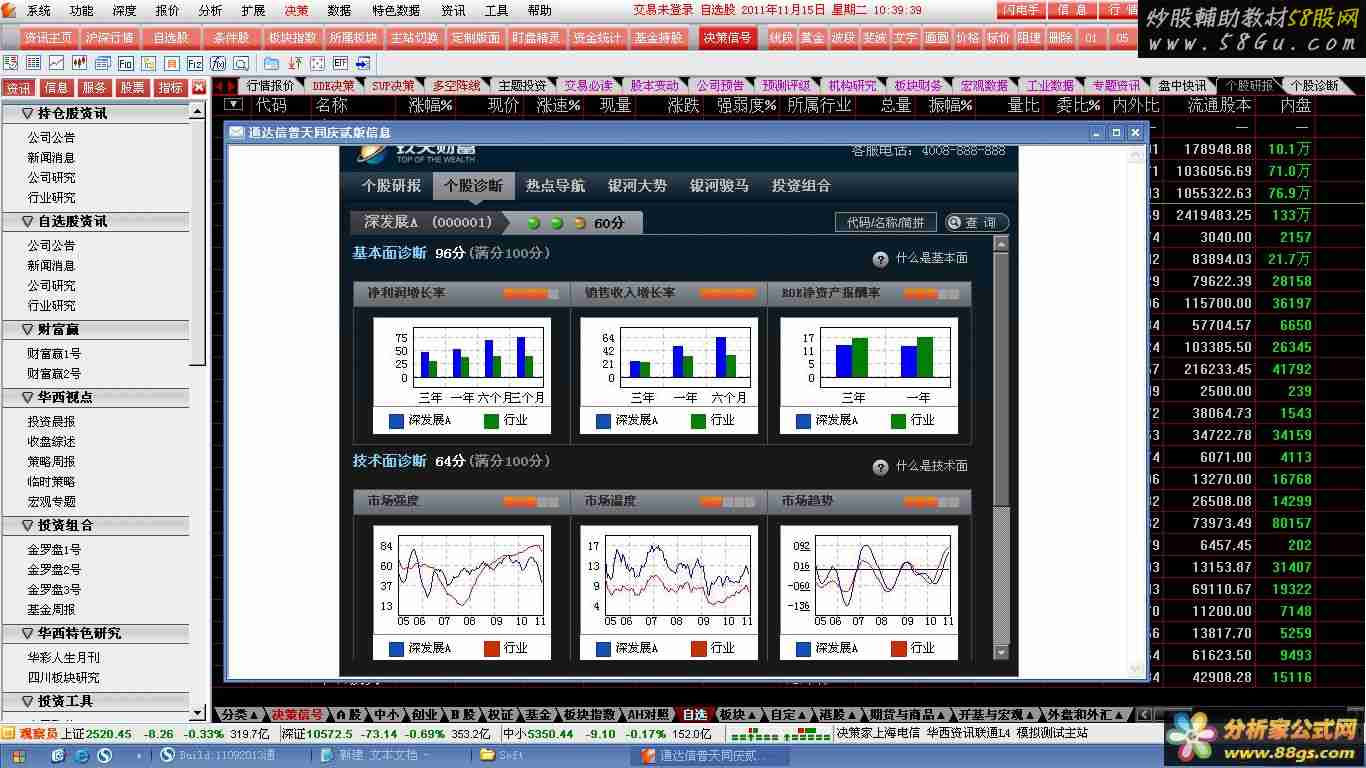
Task: Click the 什么是技术面 question mark icon
Action: pos(880,467)
